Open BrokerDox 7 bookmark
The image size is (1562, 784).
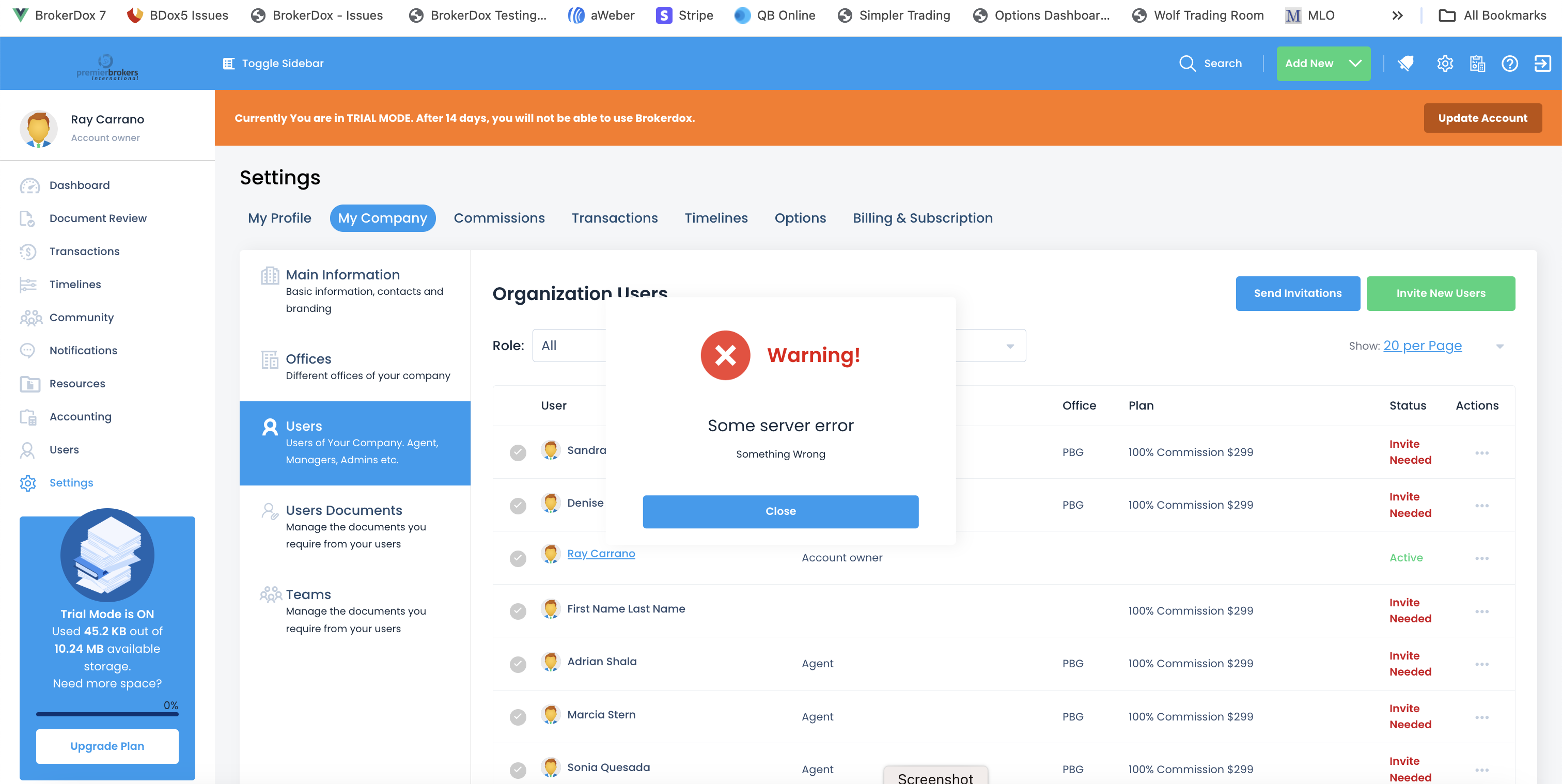click(x=59, y=15)
